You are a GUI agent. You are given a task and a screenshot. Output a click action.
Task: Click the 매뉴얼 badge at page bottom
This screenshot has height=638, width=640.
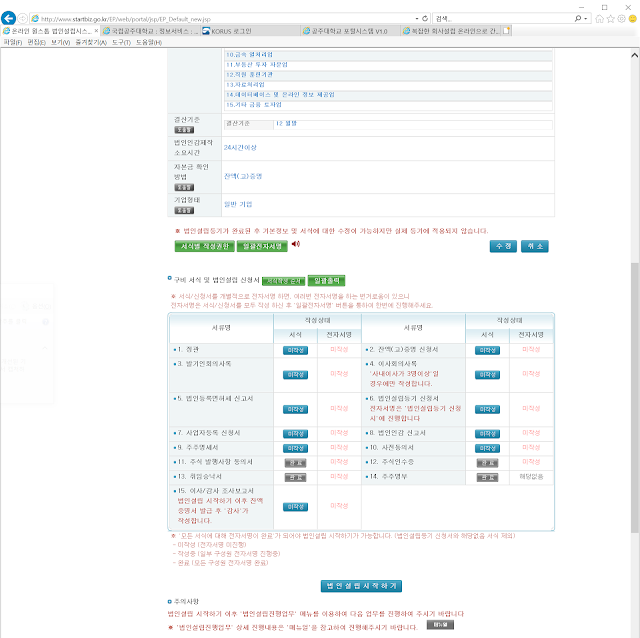click(x=440, y=625)
